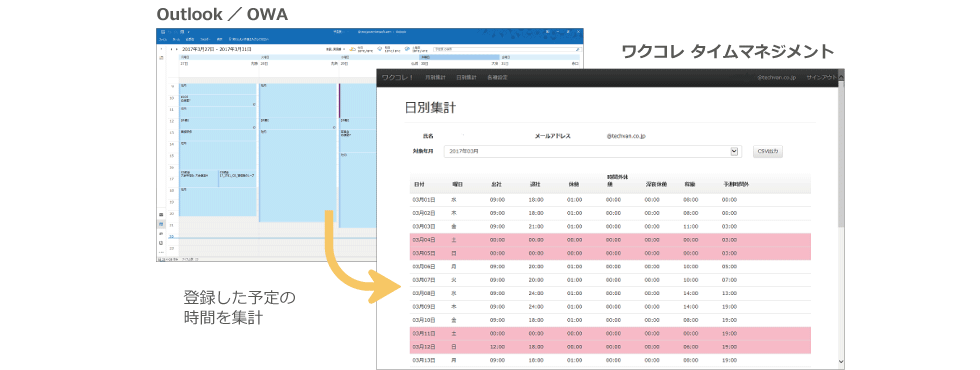Select the highlighted 03月05日 date cell

424,253
